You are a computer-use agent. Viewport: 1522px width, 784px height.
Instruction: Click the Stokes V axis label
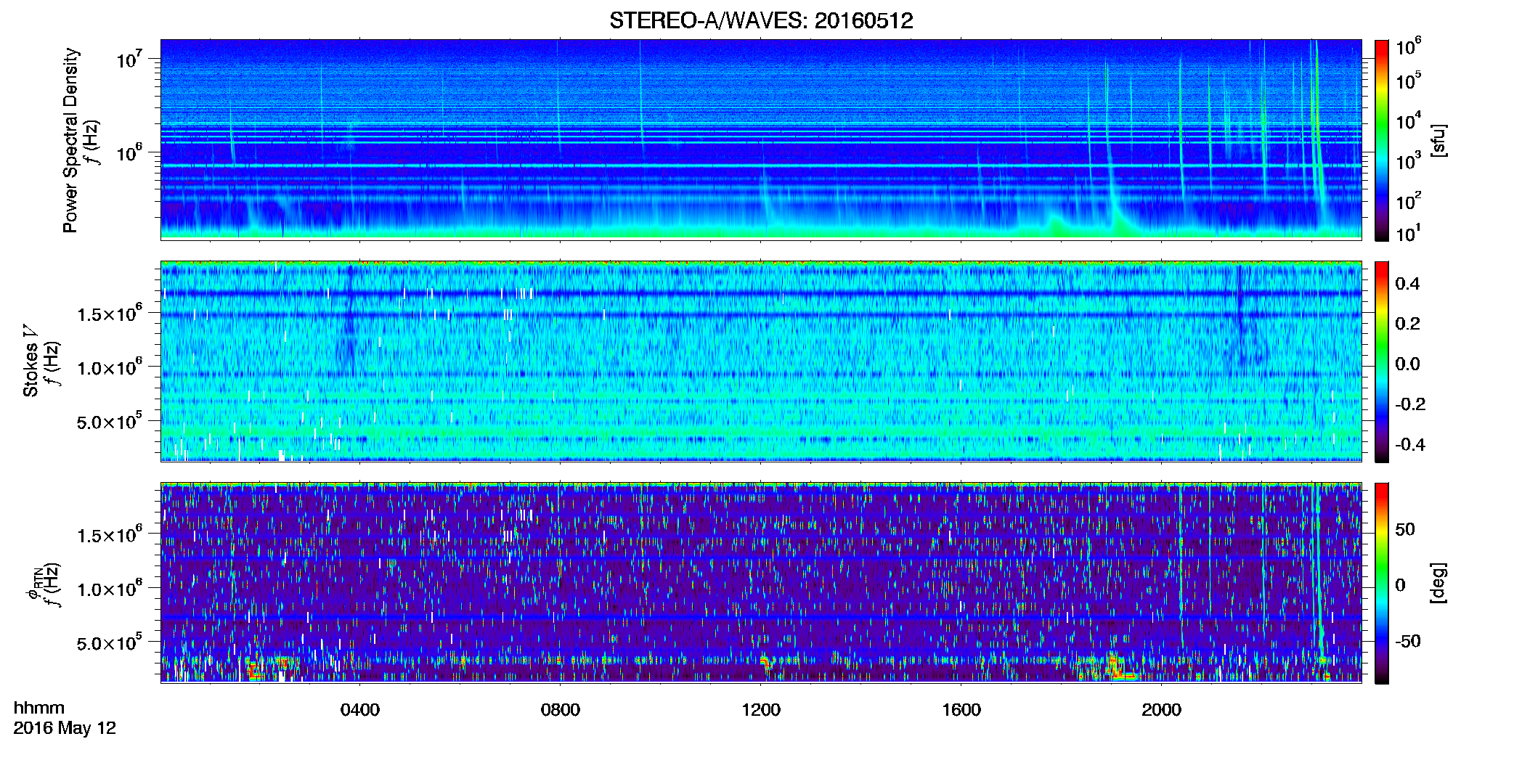[30, 361]
